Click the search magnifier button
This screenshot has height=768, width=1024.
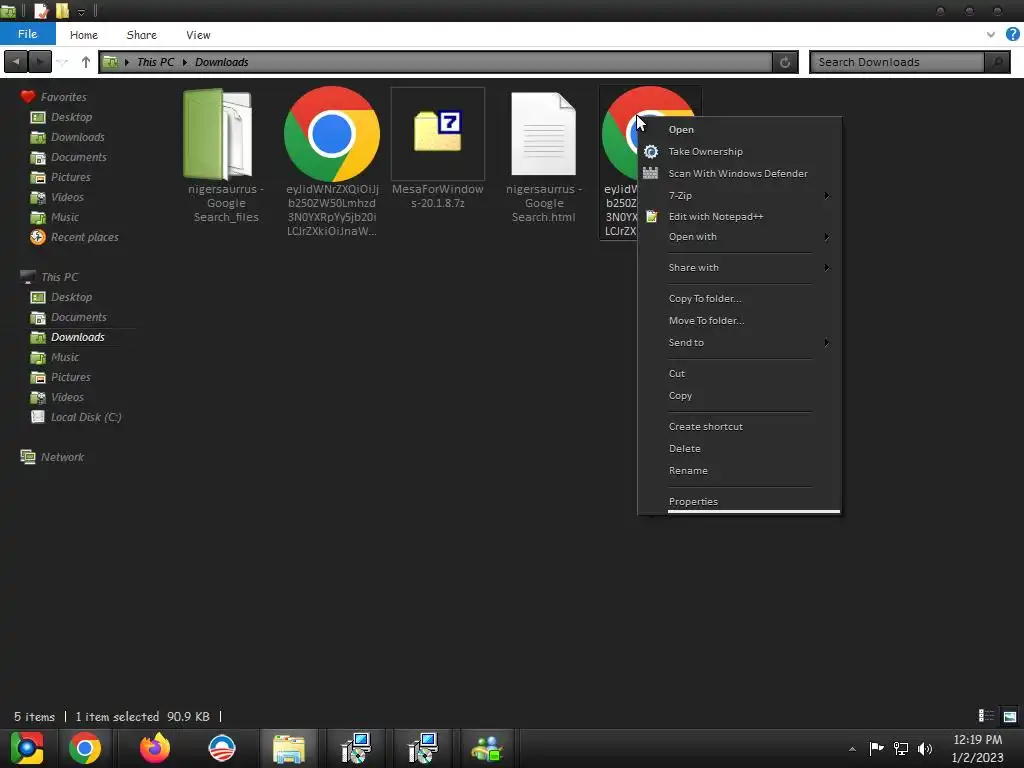pos(997,62)
